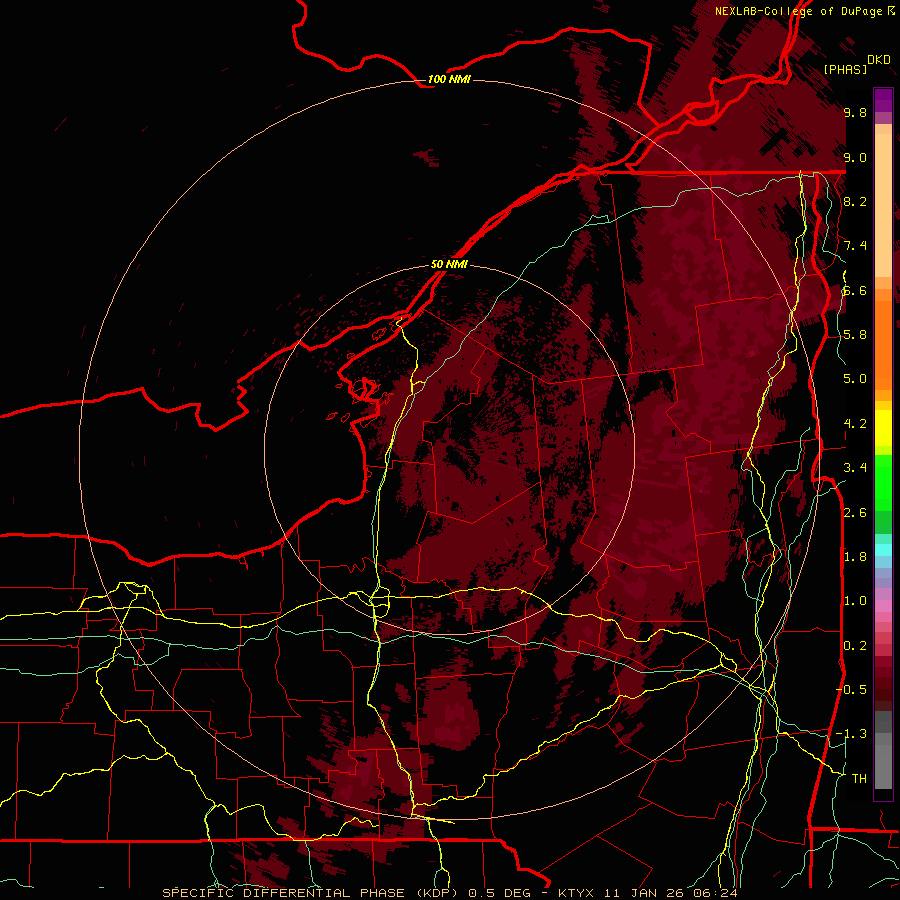Select the 3.4 value on the color scale

click(x=855, y=468)
